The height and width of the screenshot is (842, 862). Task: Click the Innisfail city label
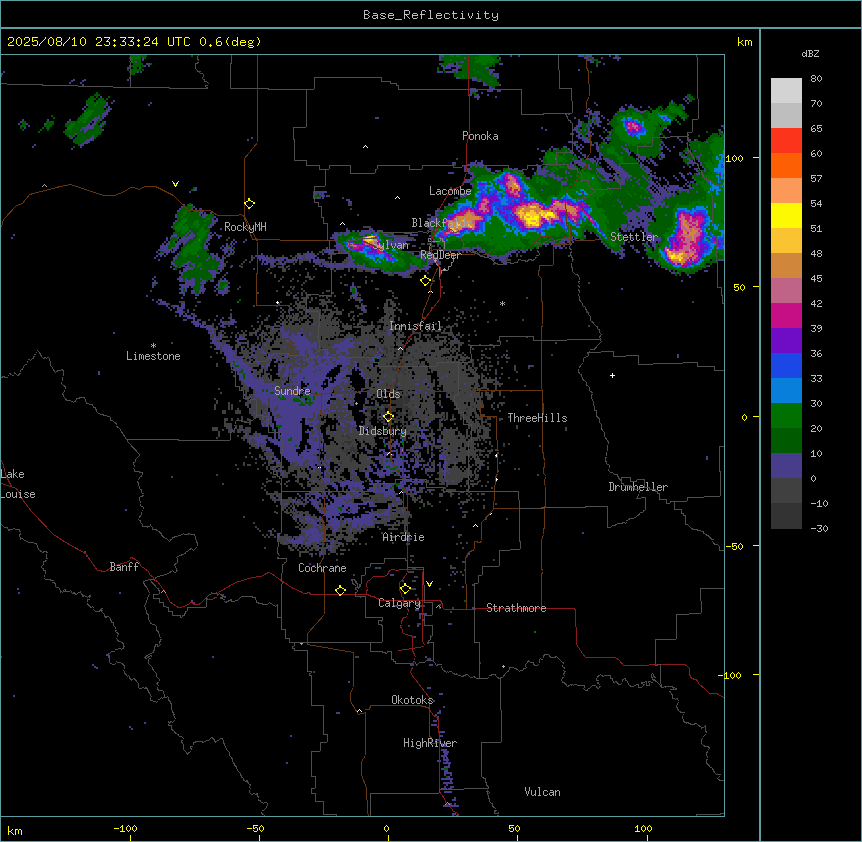[415, 326]
